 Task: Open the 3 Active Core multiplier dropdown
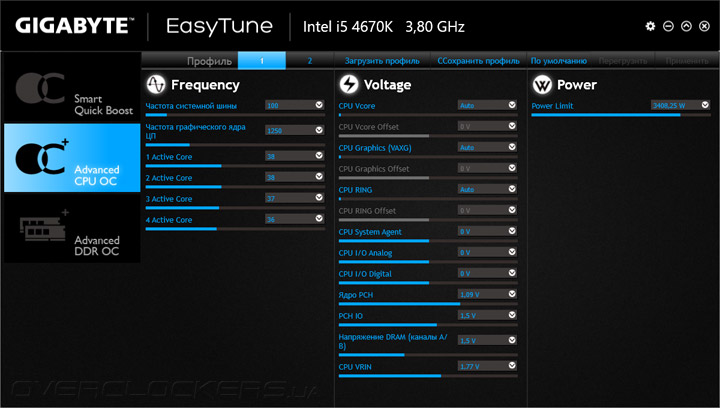319,198
